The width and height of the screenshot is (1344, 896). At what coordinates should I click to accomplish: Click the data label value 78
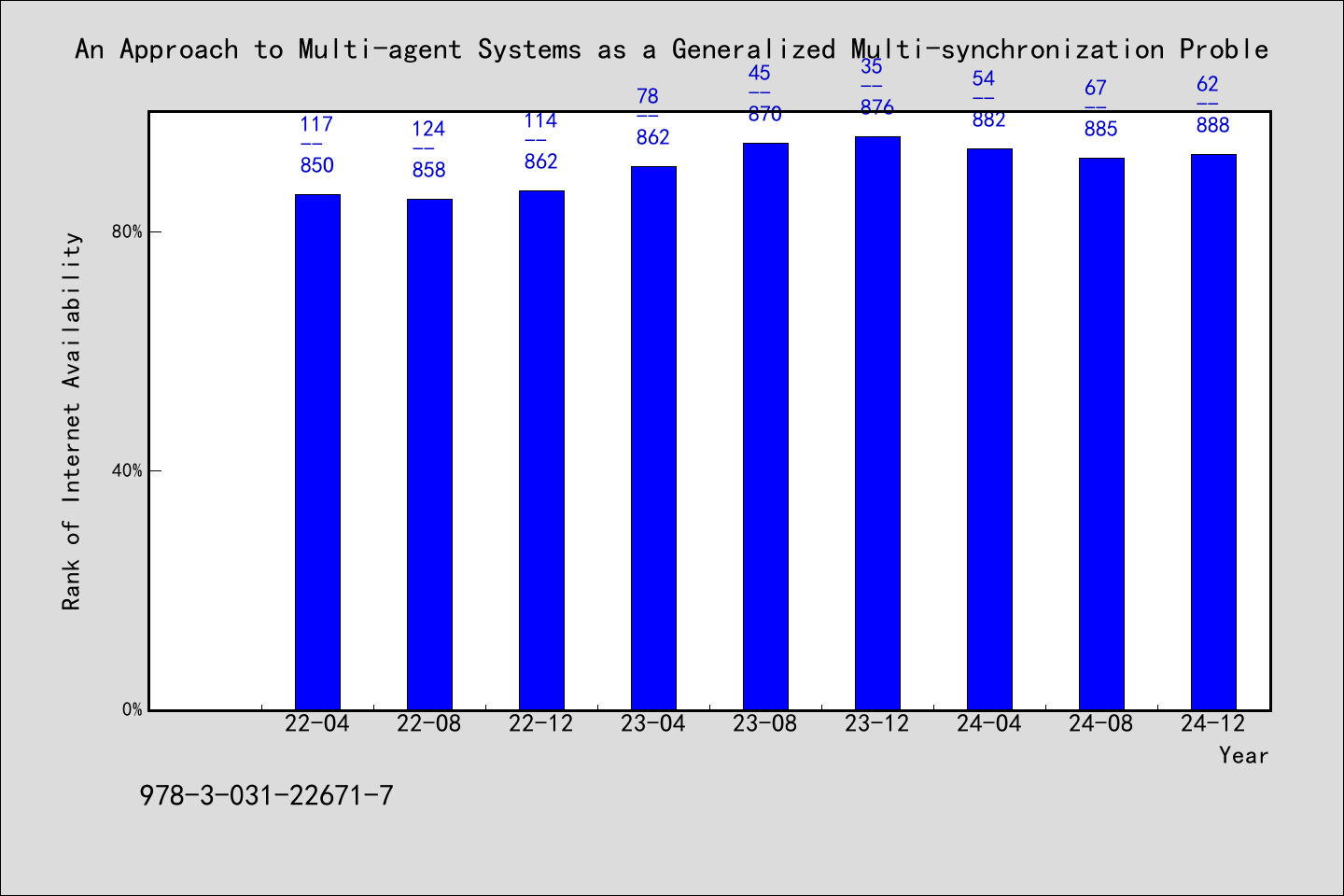[648, 96]
